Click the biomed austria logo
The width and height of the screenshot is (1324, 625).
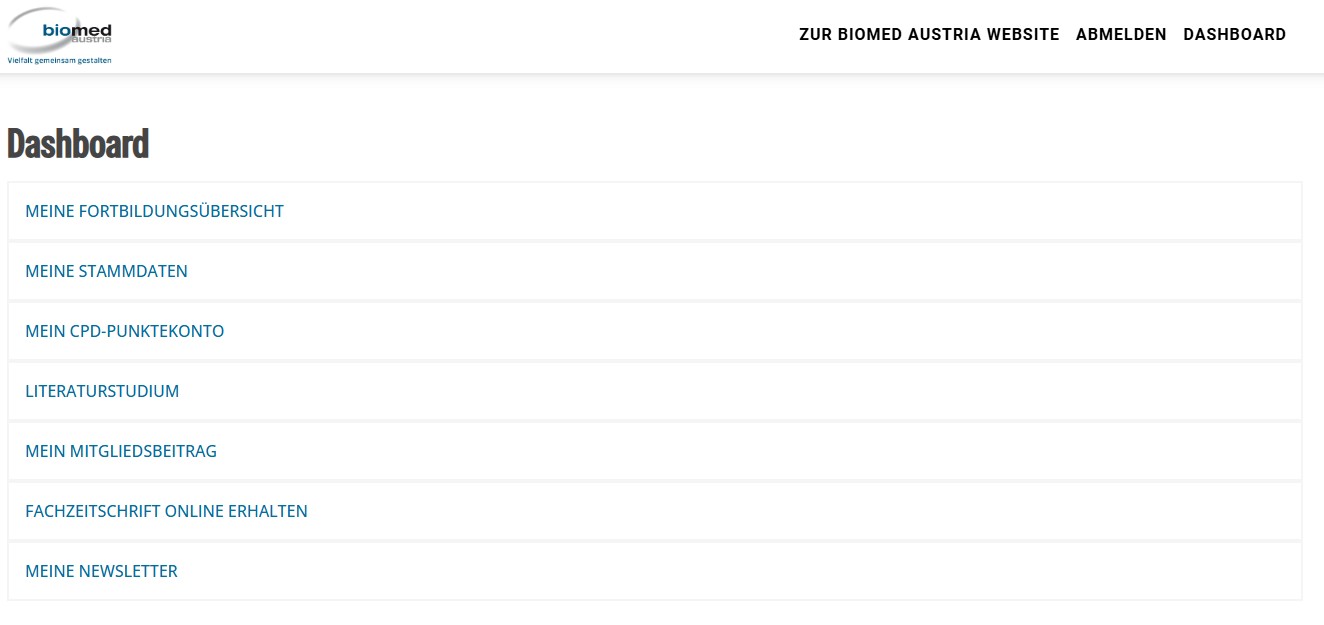[60, 30]
